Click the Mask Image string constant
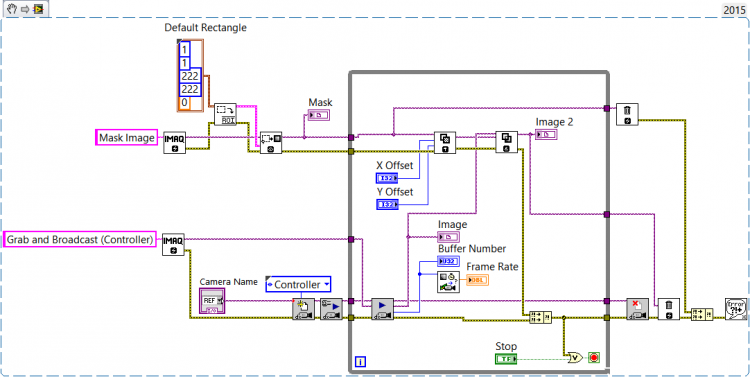750x377 pixels. click(127, 137)
